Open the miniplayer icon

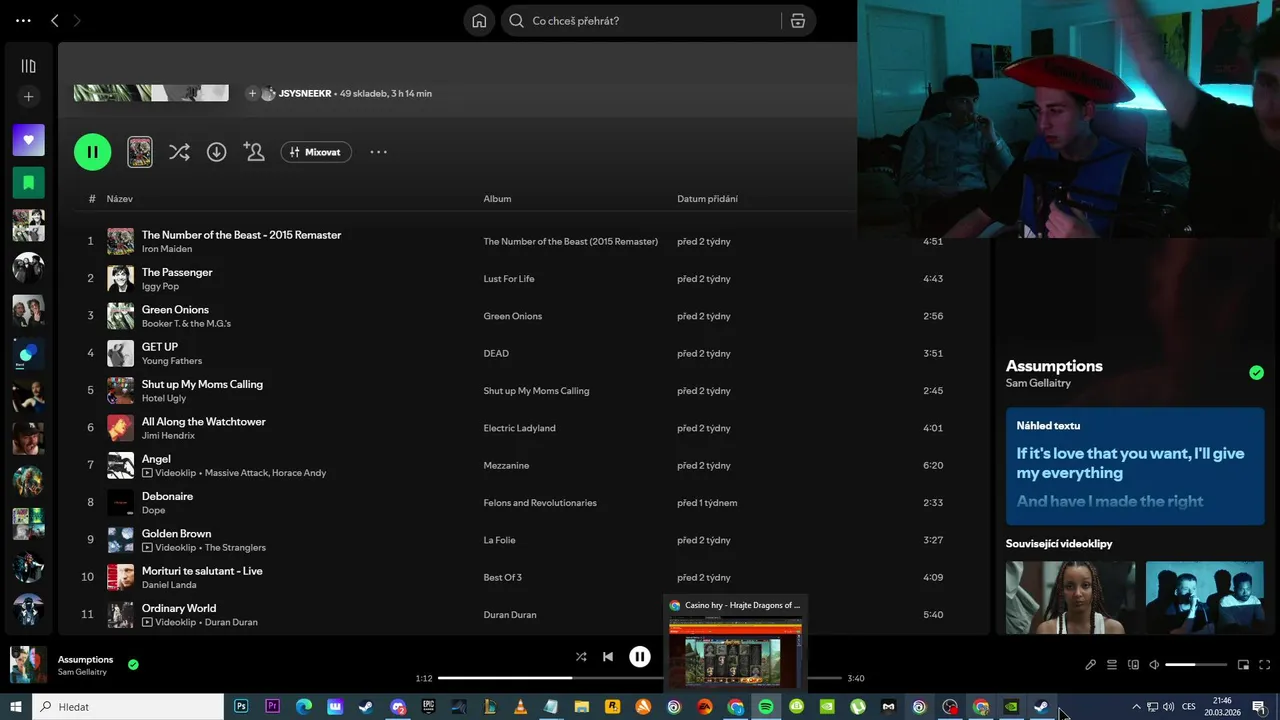(1244, 665)
